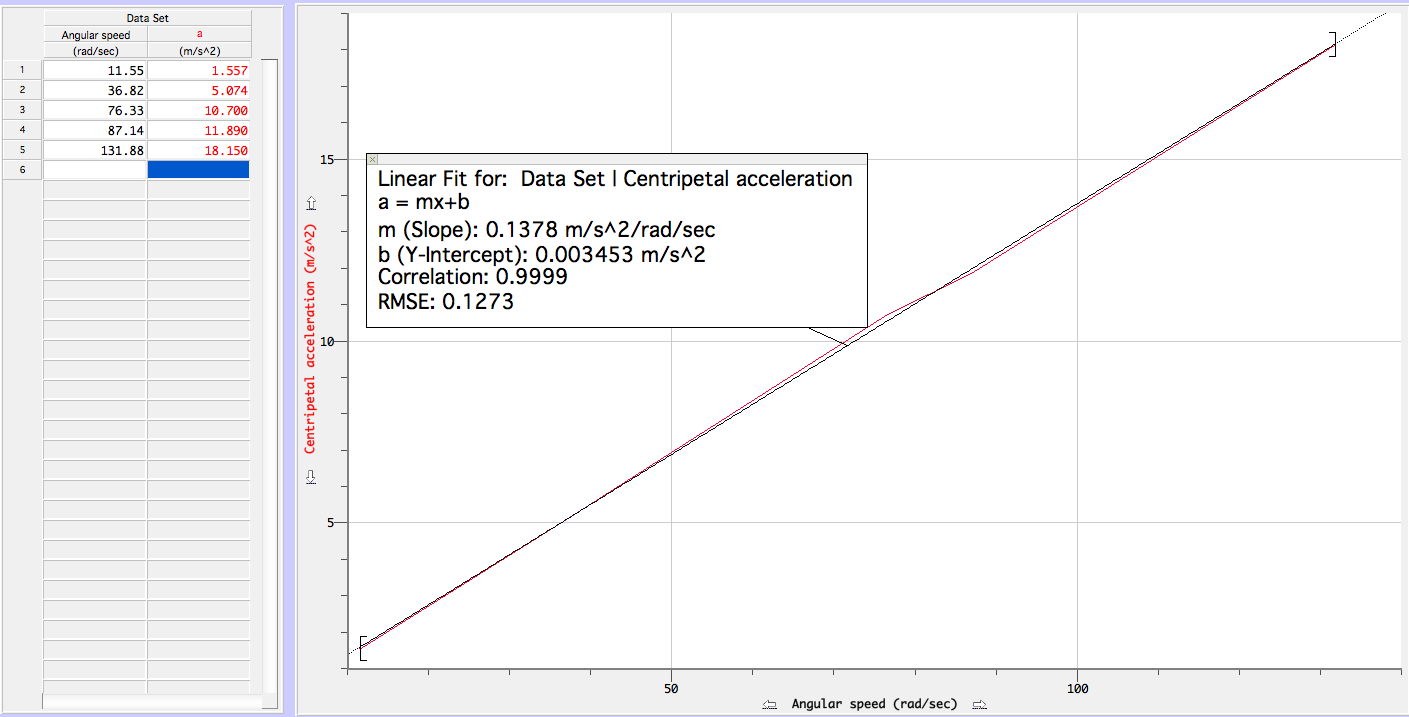Select the cell containing 131.88

pos(95,150)
